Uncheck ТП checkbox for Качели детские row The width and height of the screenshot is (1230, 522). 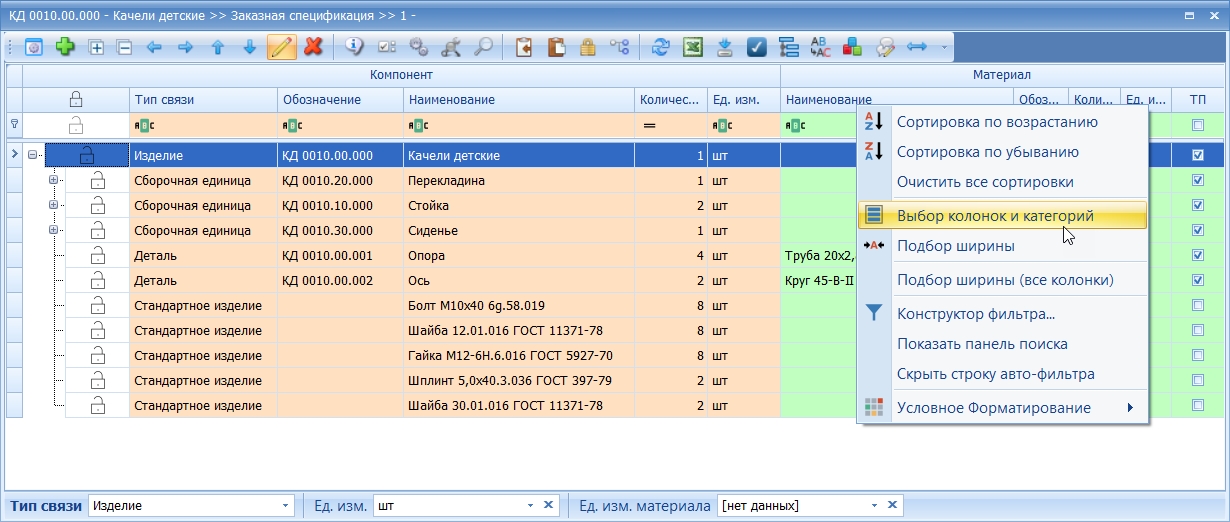[1198, 155]
